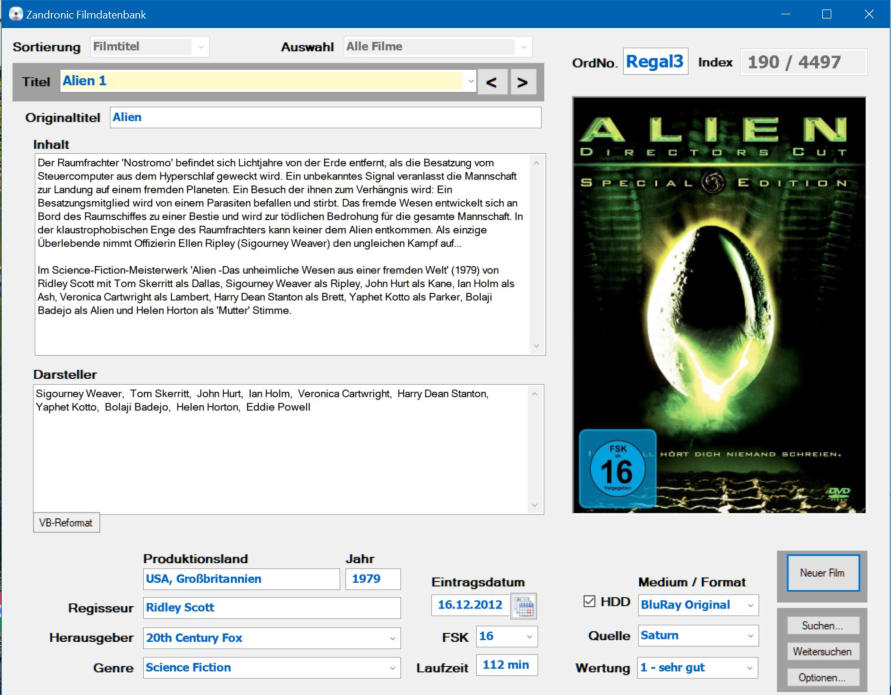This screenshot has width=891, height=695.
Task: Open the Medium / Format dropdown
Action: pos(750,605)
